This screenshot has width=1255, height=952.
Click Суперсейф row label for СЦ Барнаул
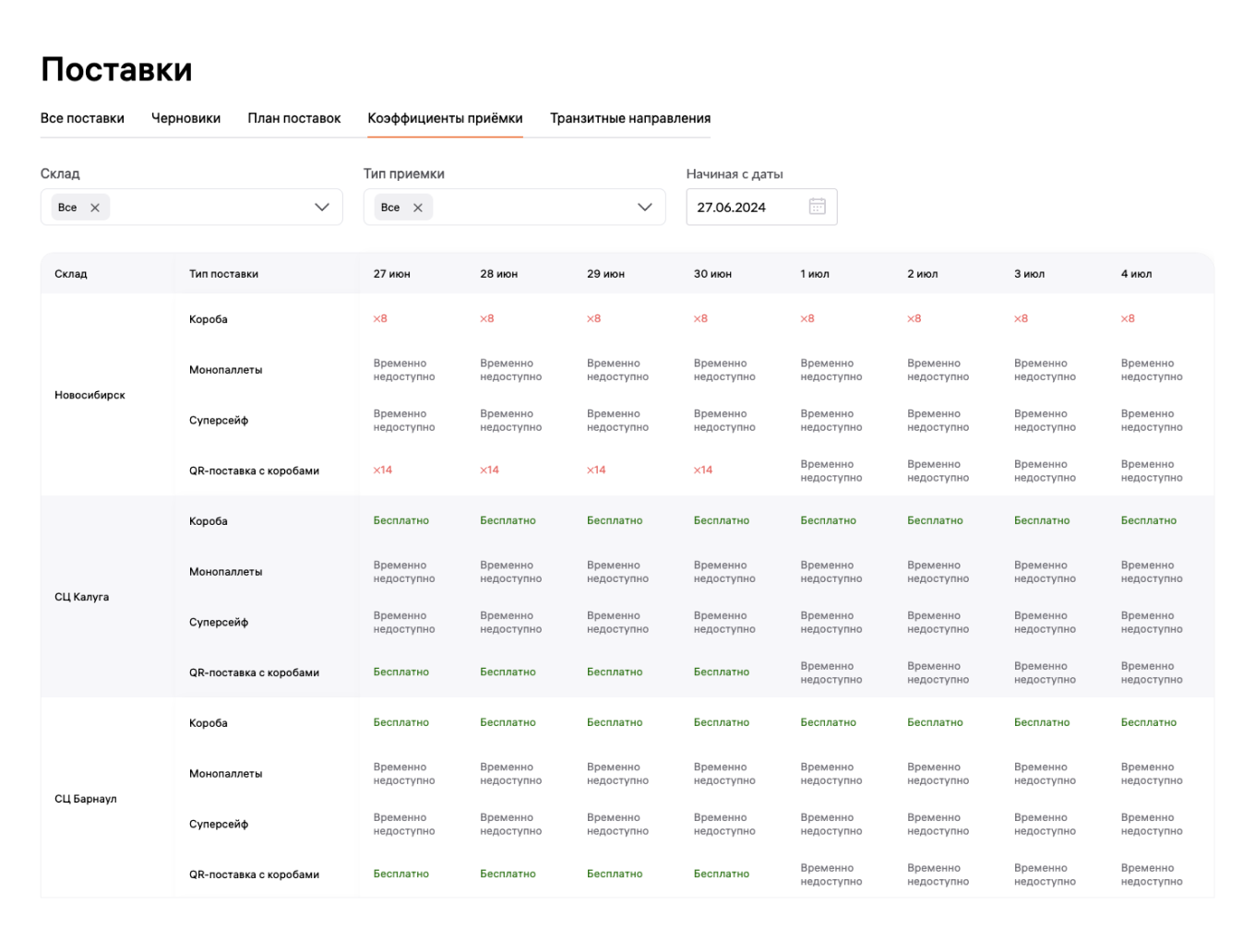[x=219, y=825]
